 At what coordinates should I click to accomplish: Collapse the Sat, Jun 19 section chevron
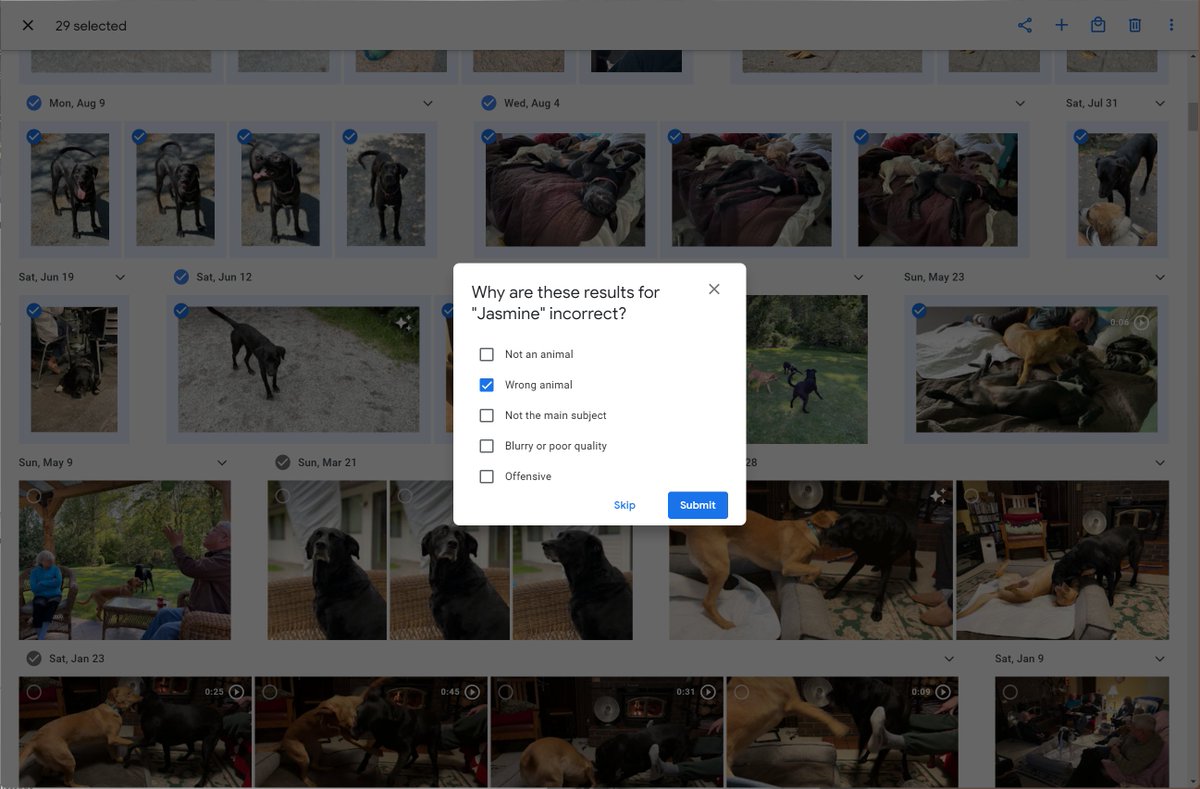[x=120, y=277]
